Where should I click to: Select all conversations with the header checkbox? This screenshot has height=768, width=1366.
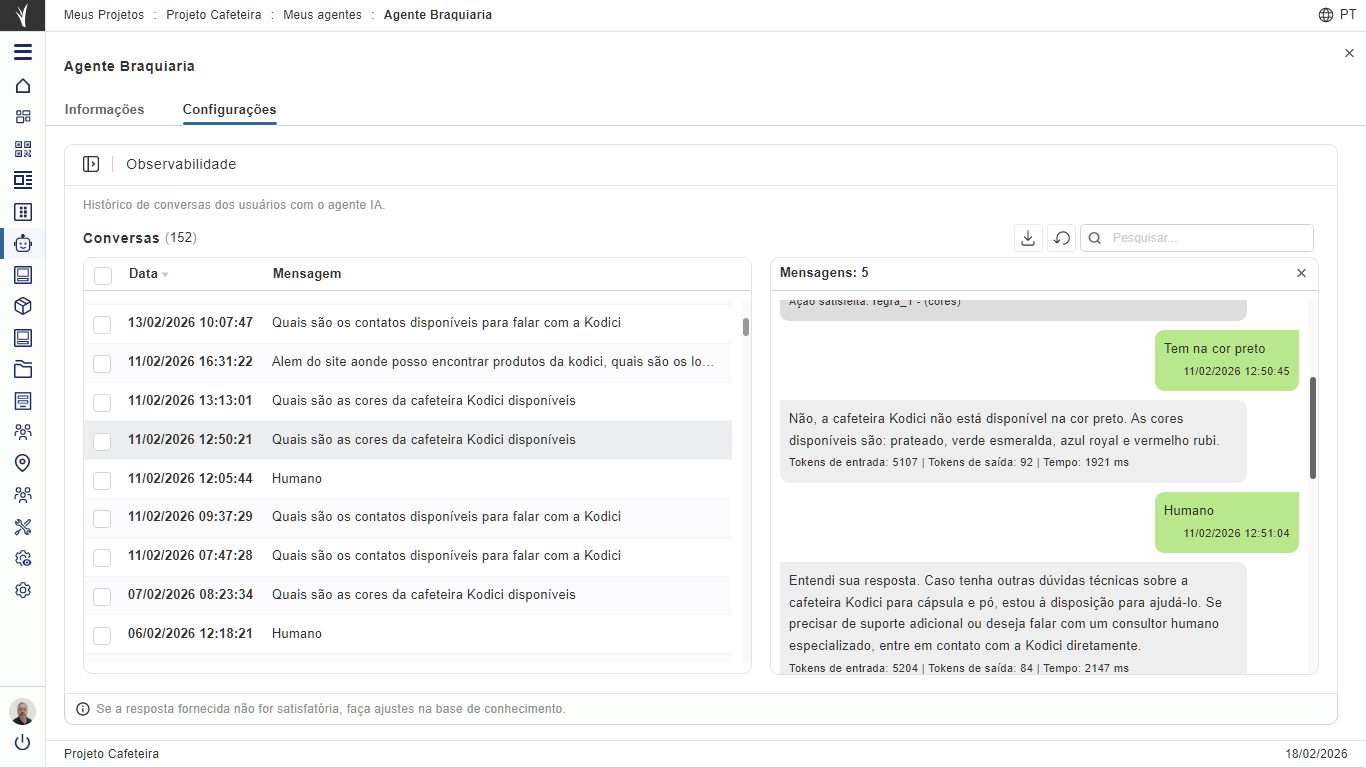103,275
